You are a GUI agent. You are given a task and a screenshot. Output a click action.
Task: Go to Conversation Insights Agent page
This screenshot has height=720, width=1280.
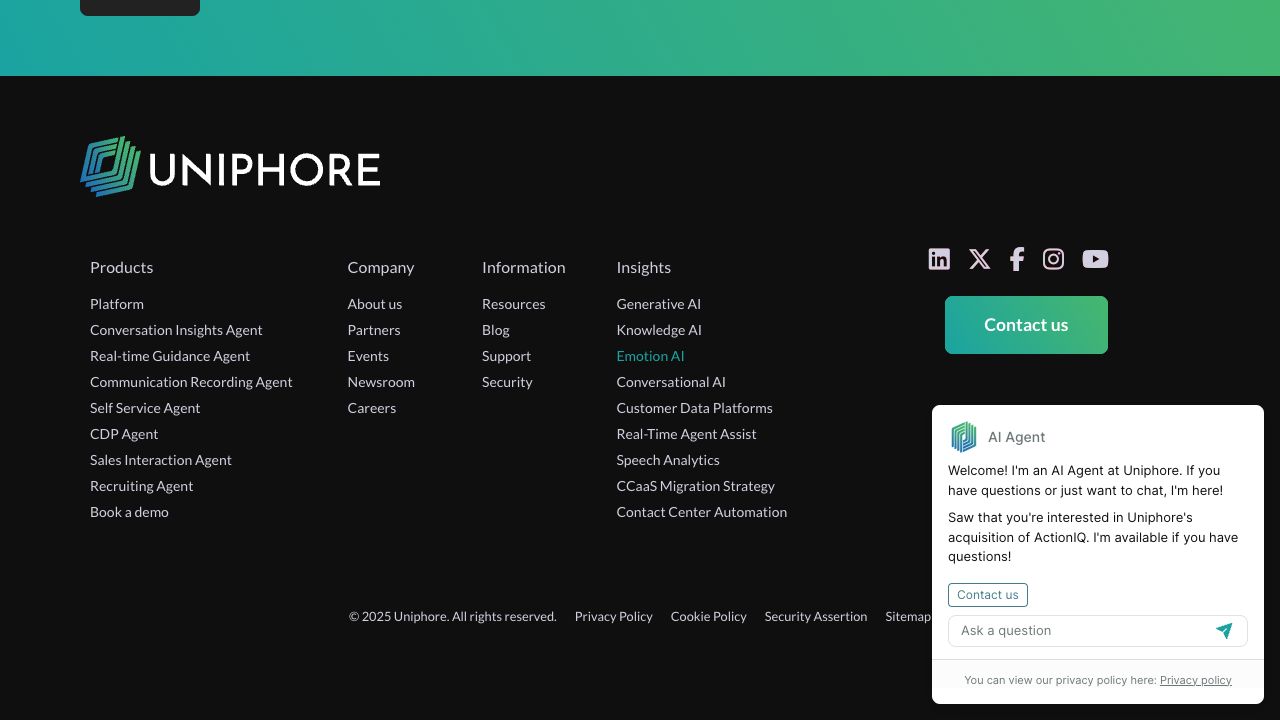tap(176, 330)
